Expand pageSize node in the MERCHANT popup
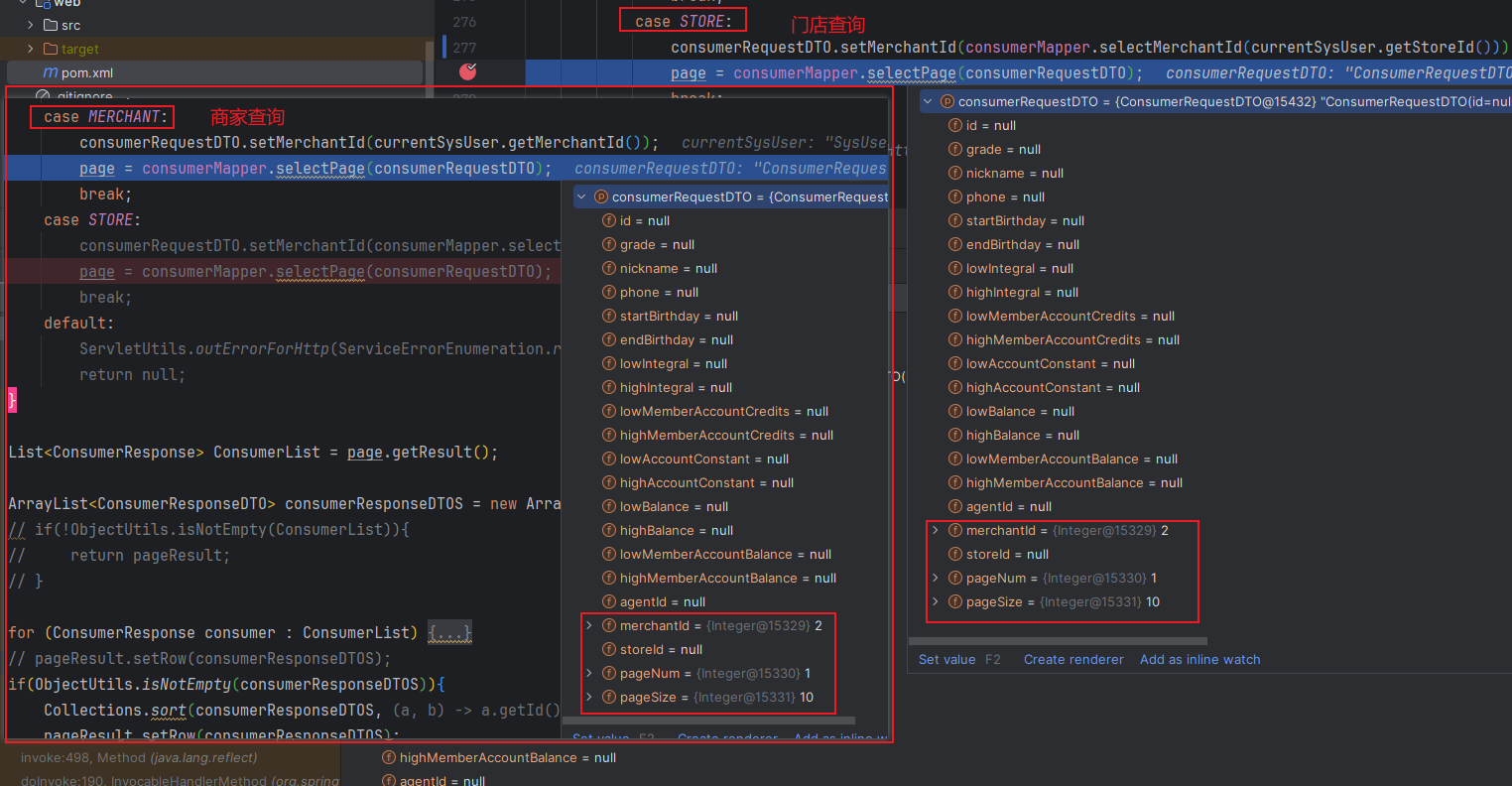This screenshot has height=786, width=1512. 588,697
